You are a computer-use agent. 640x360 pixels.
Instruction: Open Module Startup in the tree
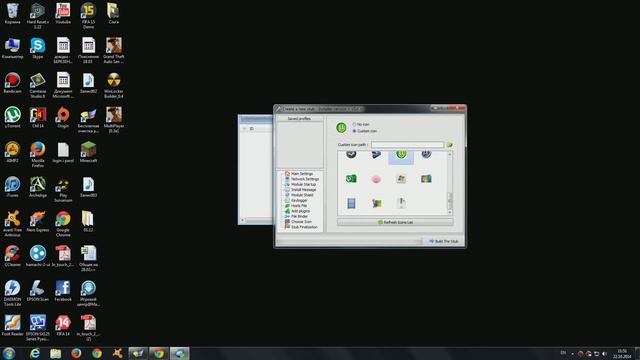pyautogui.click(x=303, y=184)
